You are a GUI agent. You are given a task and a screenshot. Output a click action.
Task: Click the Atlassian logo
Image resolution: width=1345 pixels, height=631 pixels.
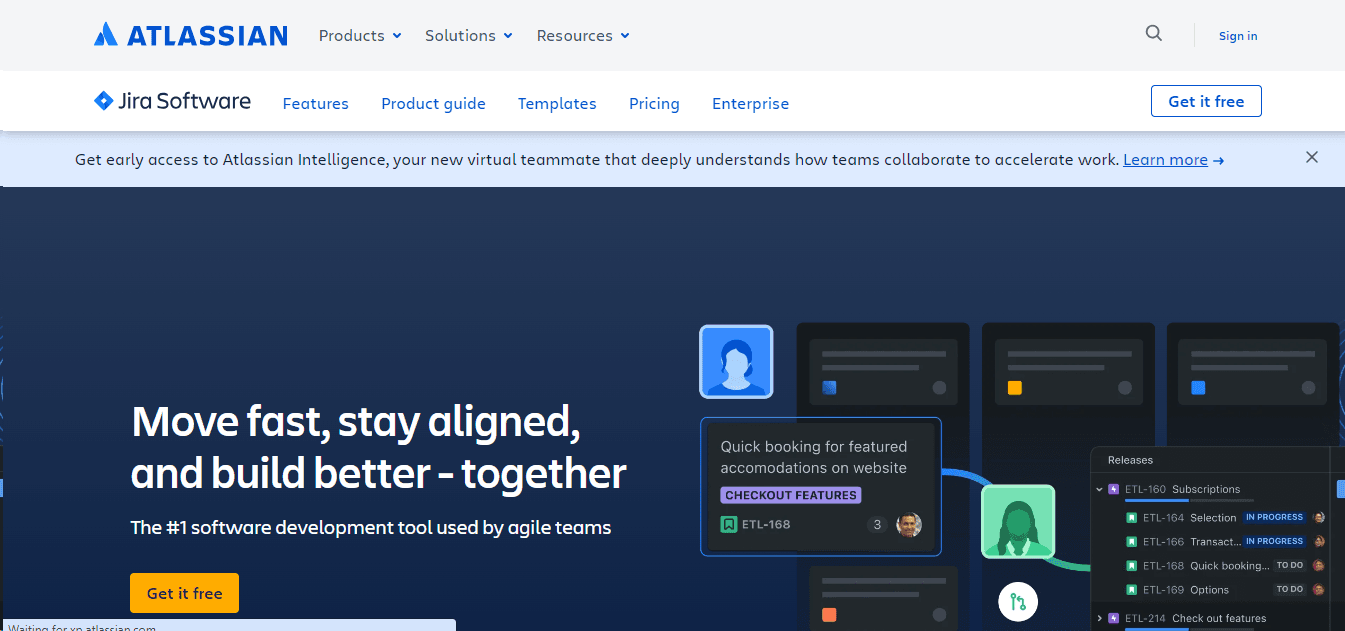point(190,36)
